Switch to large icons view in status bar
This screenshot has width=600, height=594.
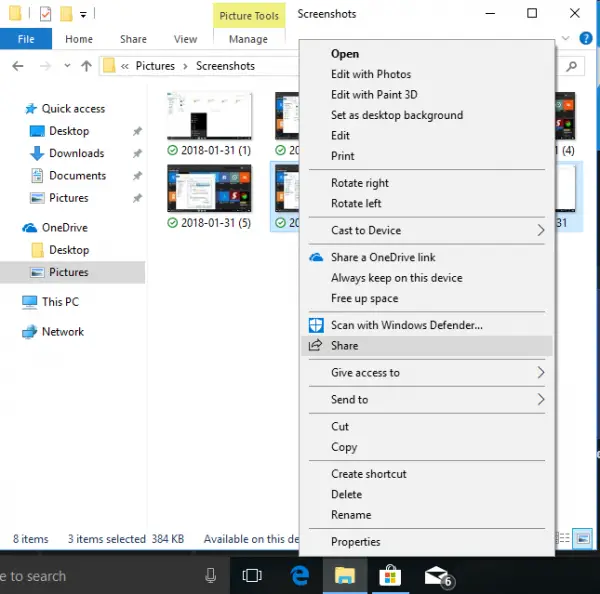pyautogui.click(x=582, y=539)
